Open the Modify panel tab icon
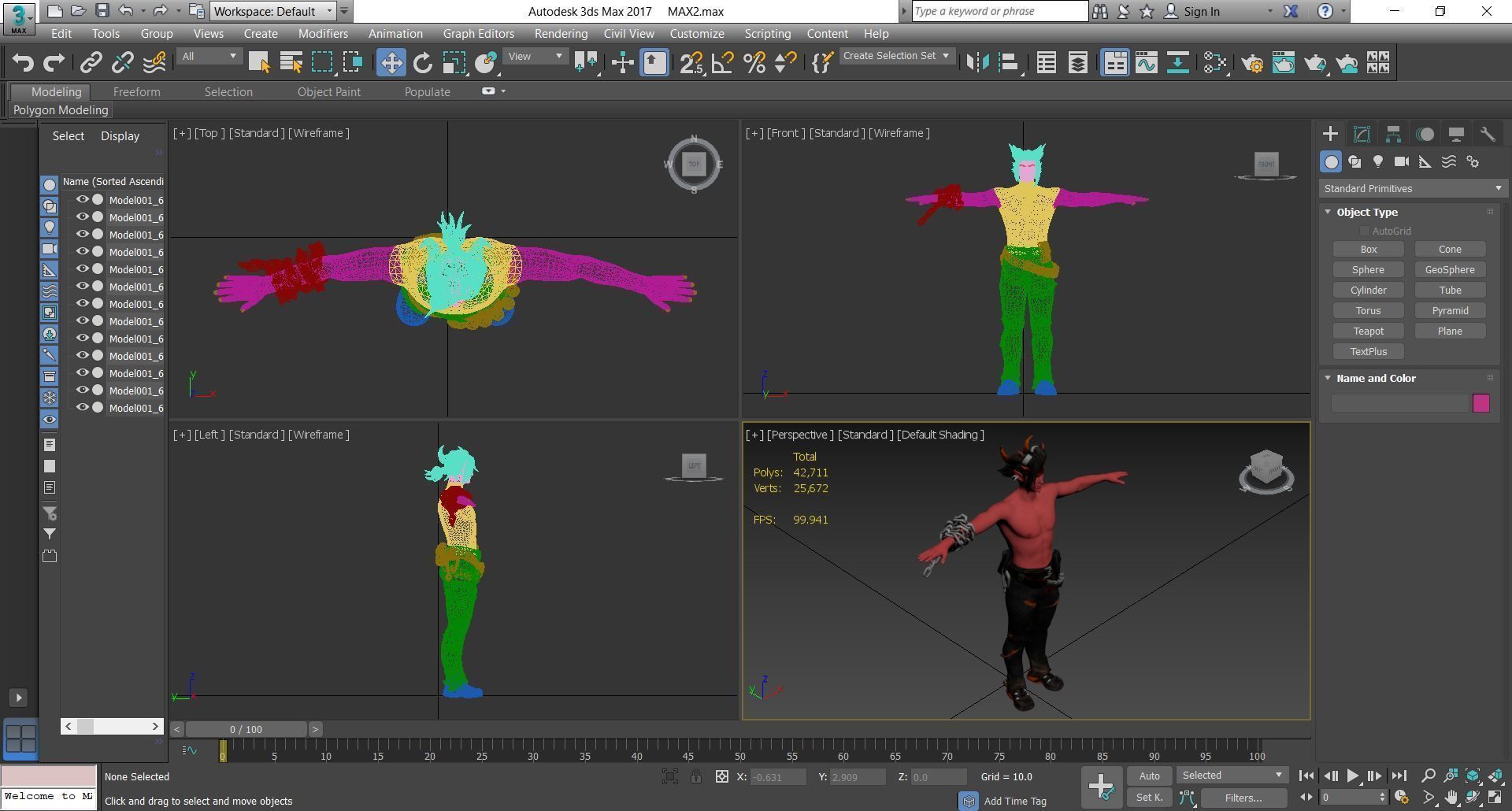The width and height of the screenshot is (1512, 811). tap(1362, 134)
